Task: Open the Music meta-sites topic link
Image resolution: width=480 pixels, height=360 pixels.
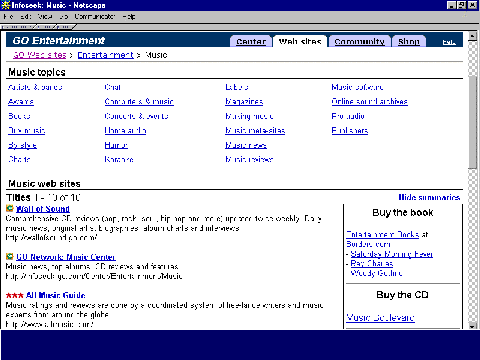Action: click(x=255, y=130)
